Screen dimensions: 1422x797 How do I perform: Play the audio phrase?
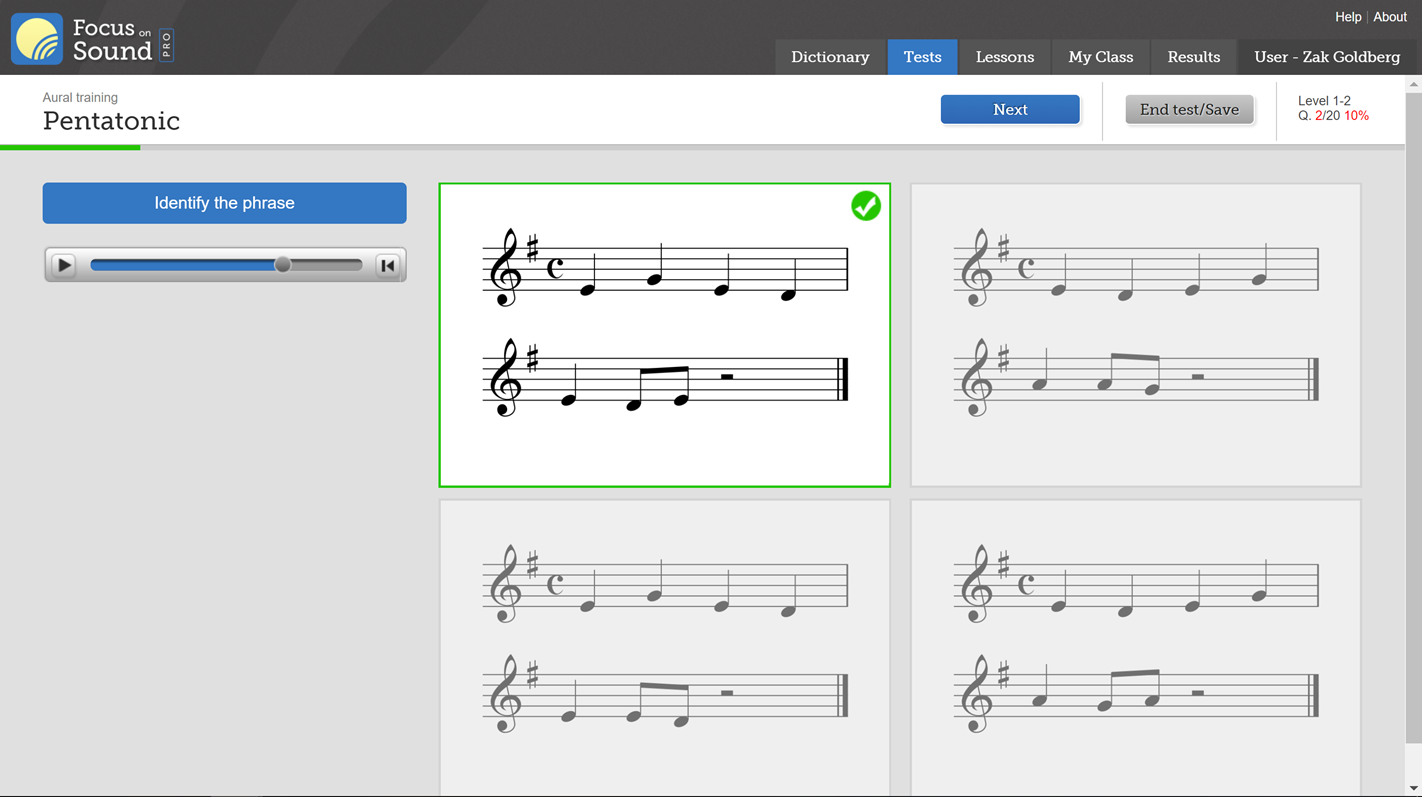(64, 265)
